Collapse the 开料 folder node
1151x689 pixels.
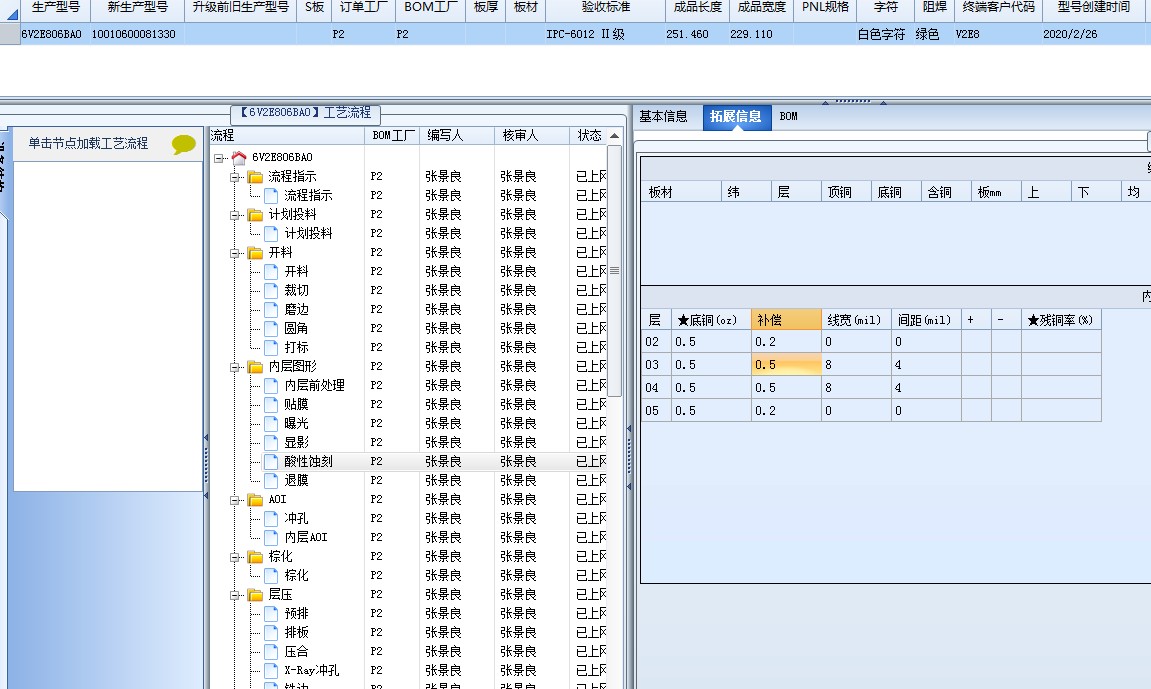tap(235, 253)
